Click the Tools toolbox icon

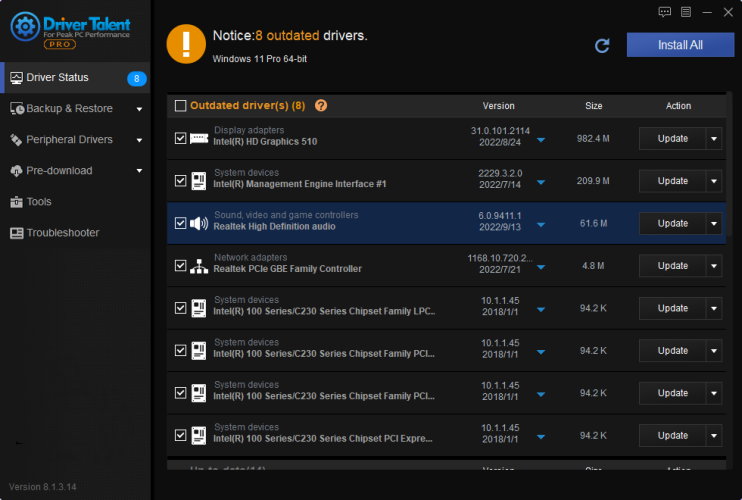click(16, 202)
